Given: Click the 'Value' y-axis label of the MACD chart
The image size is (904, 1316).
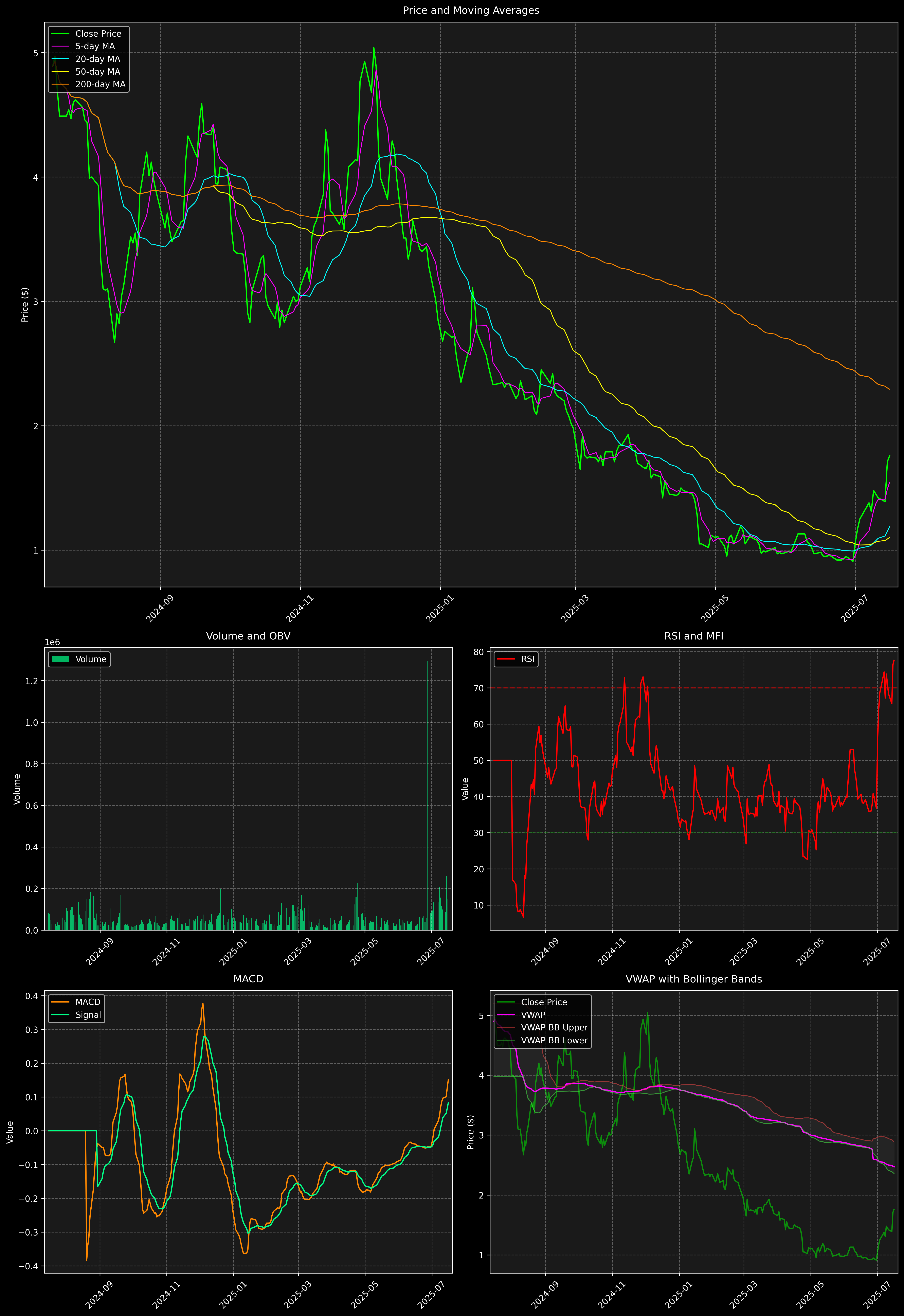Looking at the screenshot, I should (10, 1132).
